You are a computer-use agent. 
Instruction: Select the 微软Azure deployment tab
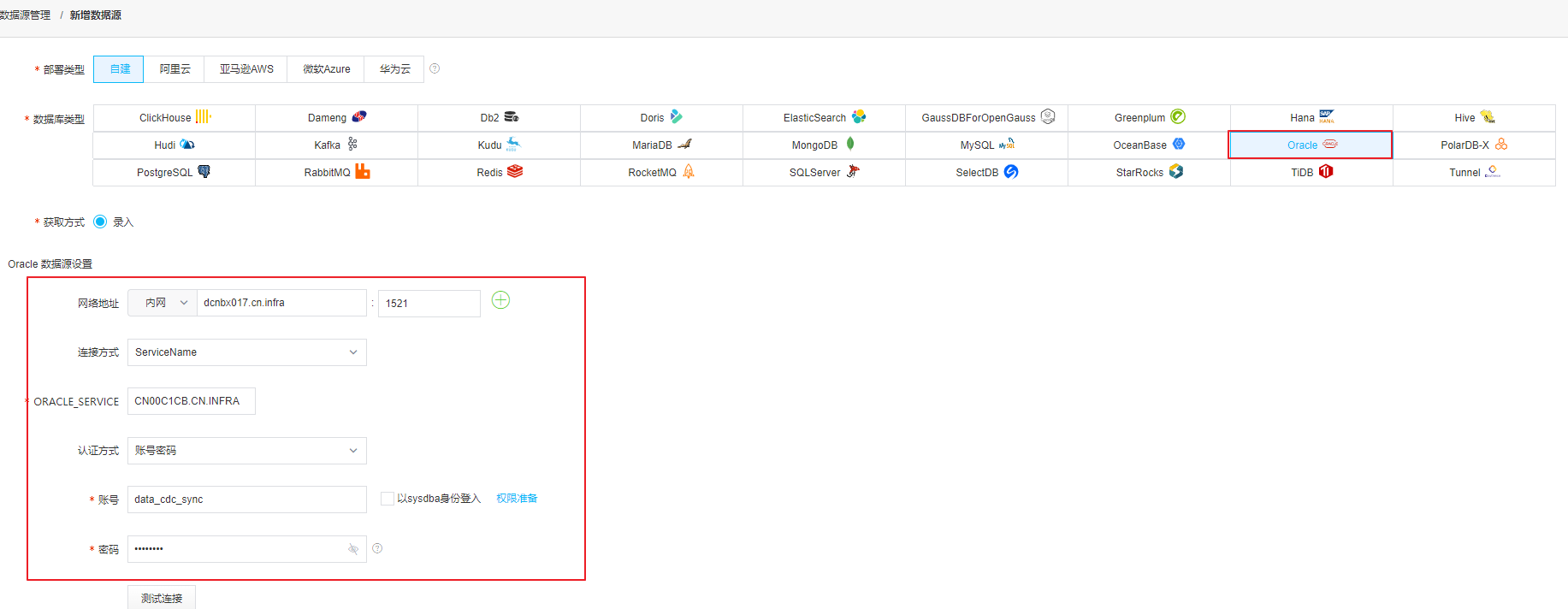tap(326, 69)
